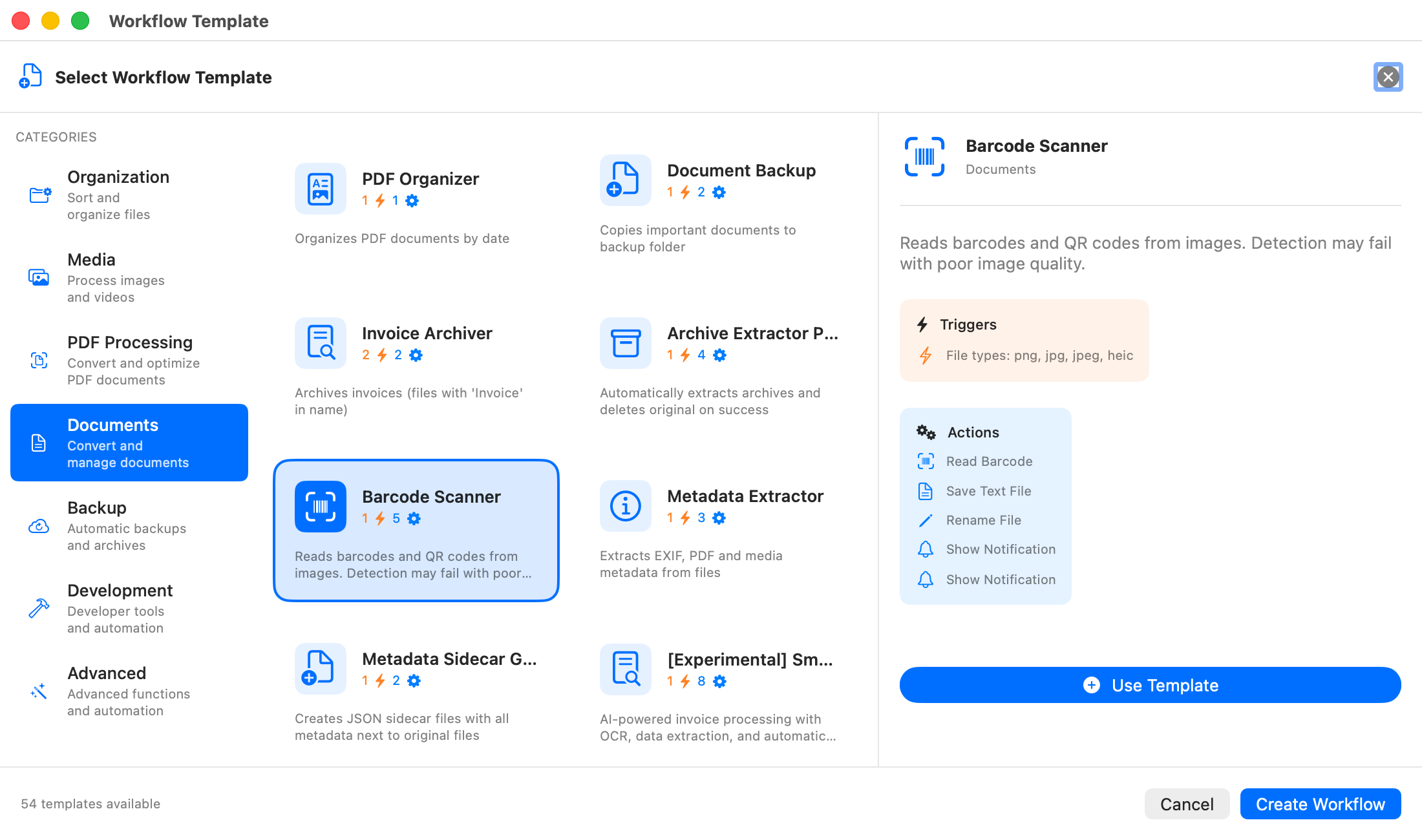This screenshot has height=840, width=1422.
Task: Click the Metadata Extractor info icon
Action: coord(626,506)
